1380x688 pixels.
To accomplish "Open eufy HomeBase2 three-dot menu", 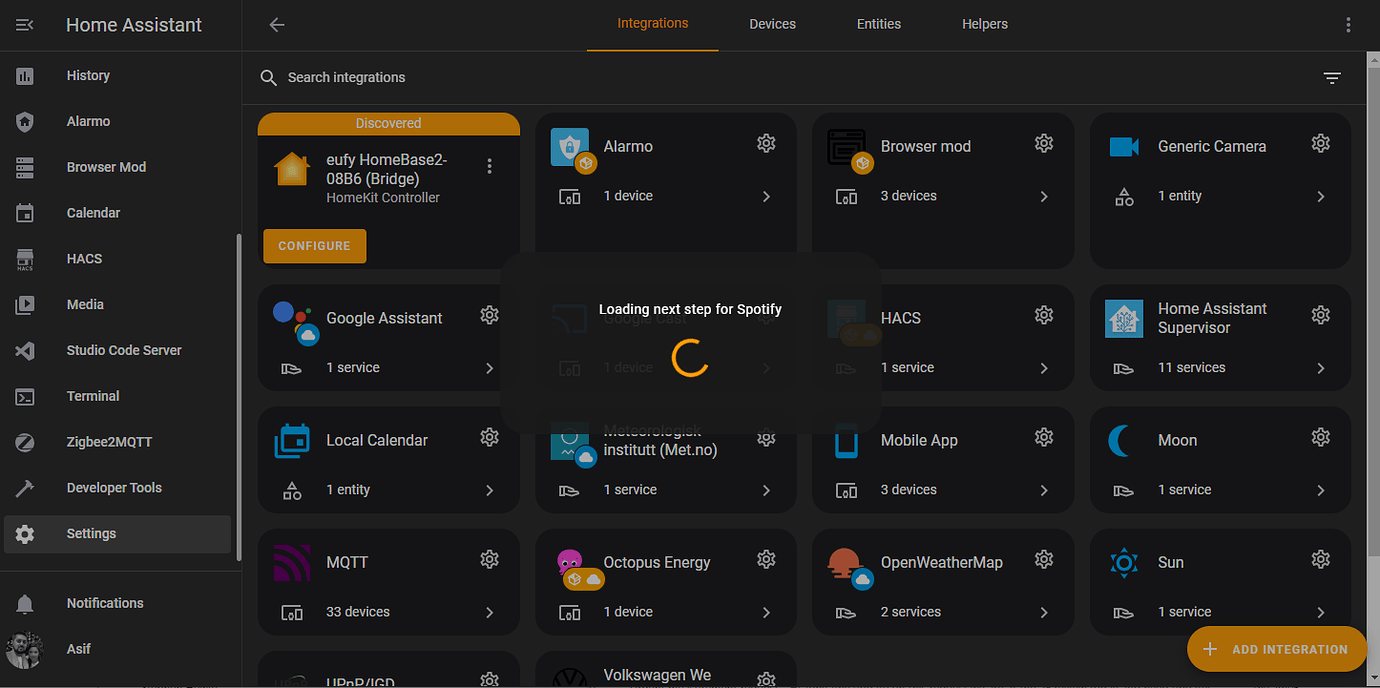I will (489, 166).
